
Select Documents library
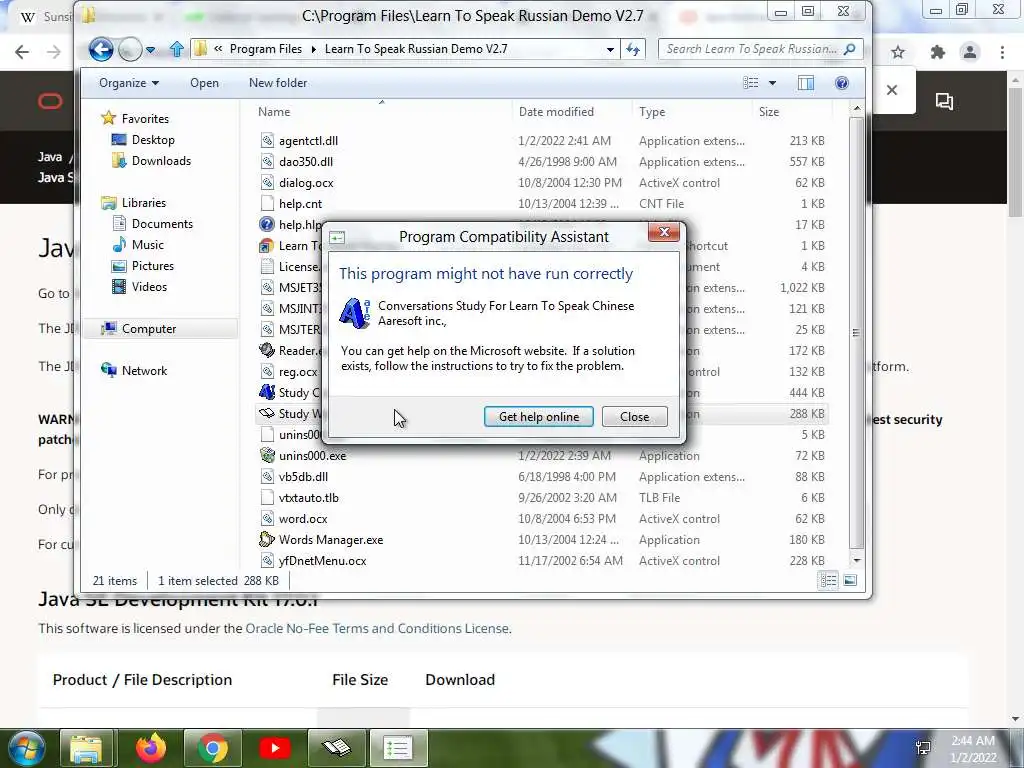pos(152,223)
